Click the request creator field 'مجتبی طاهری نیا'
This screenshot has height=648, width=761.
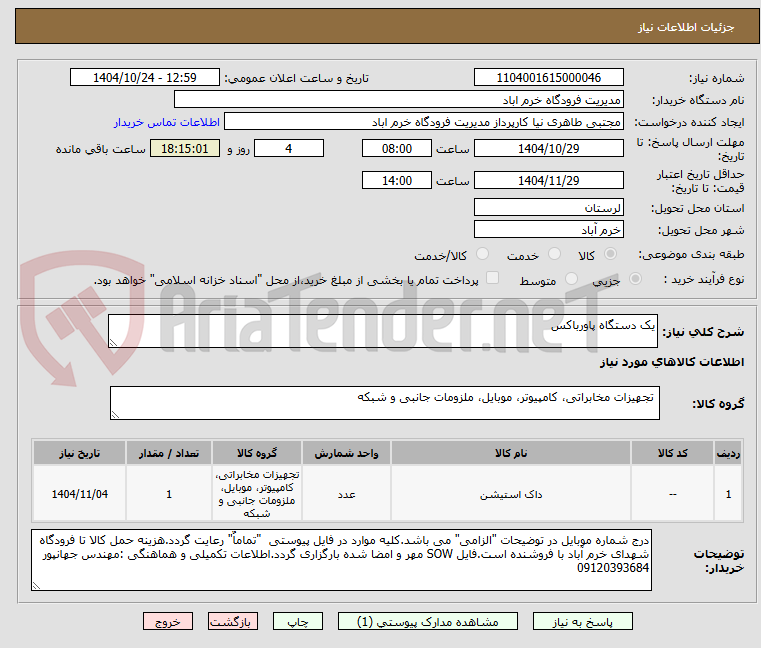coord(423,122)
